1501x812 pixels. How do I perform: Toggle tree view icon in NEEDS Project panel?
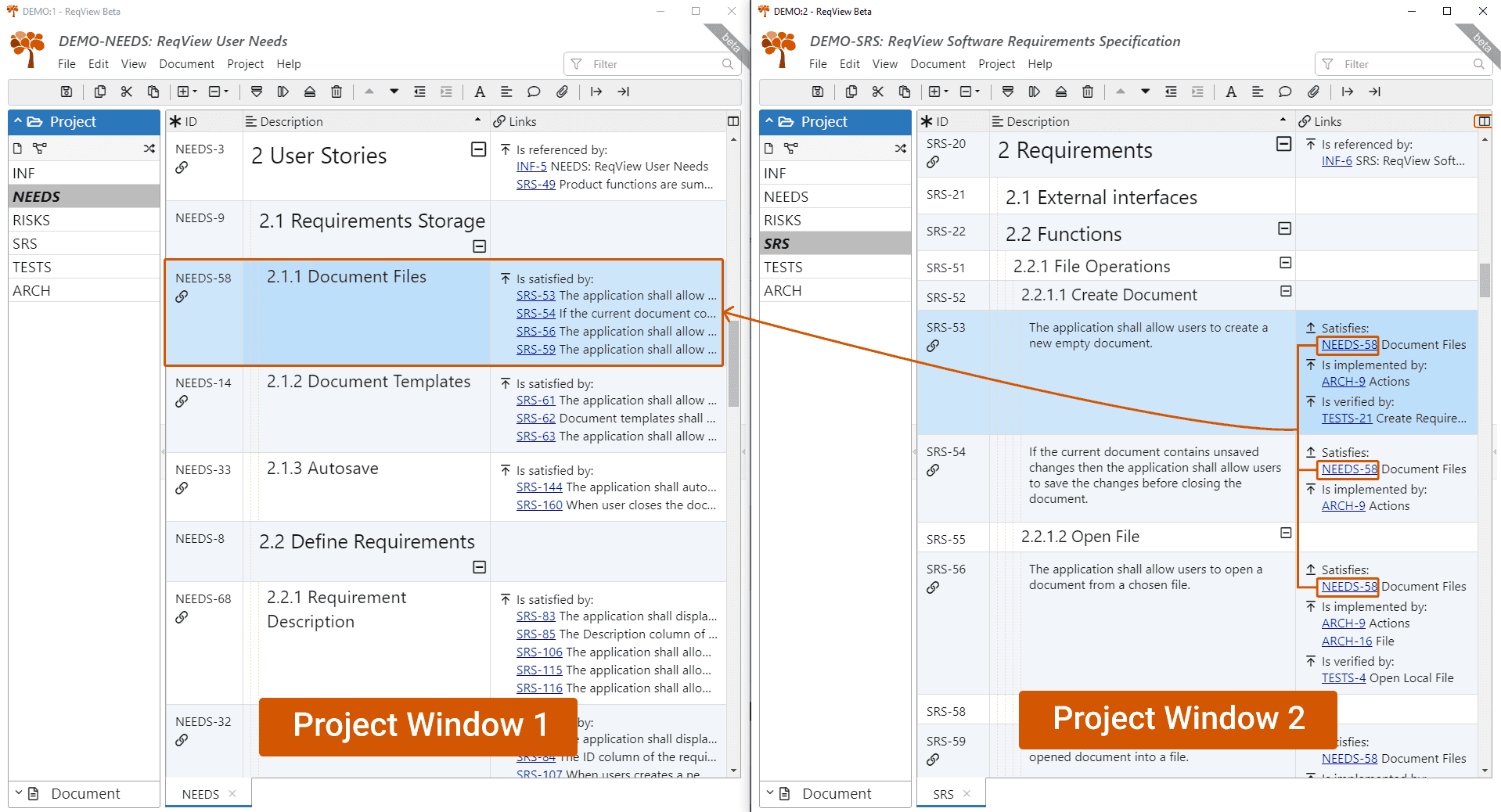coord(40,148)
